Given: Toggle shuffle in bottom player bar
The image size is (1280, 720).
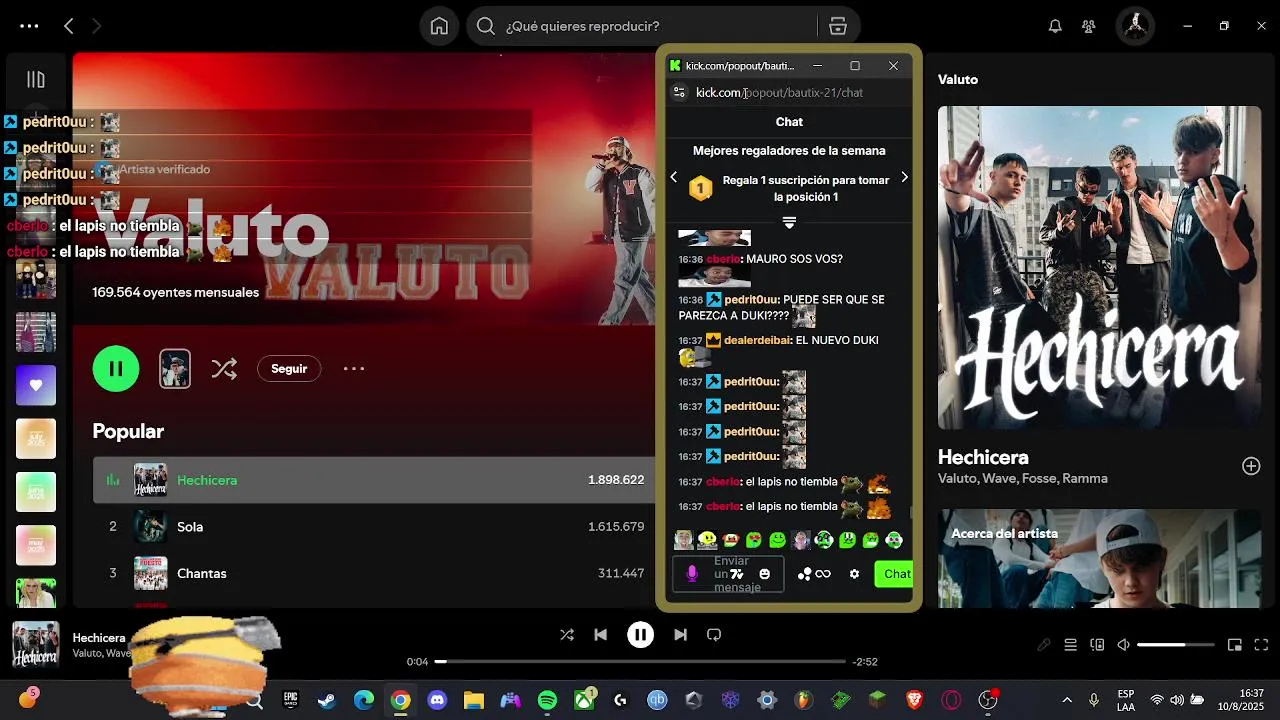Looking at the screenshot, I should [567, 635].
